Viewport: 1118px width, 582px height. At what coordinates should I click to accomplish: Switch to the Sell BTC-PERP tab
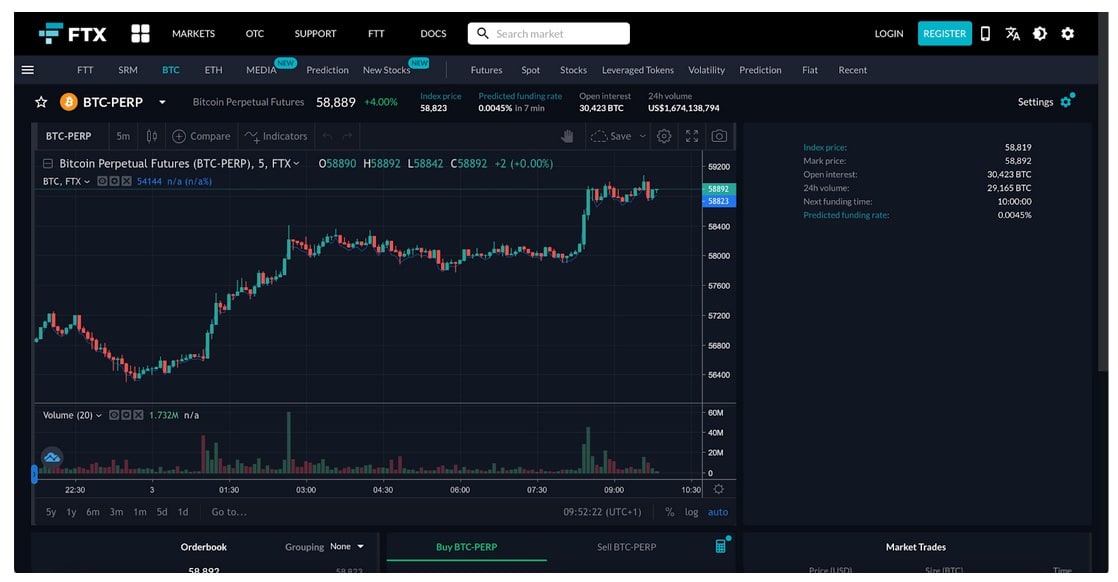click(626, 547)
